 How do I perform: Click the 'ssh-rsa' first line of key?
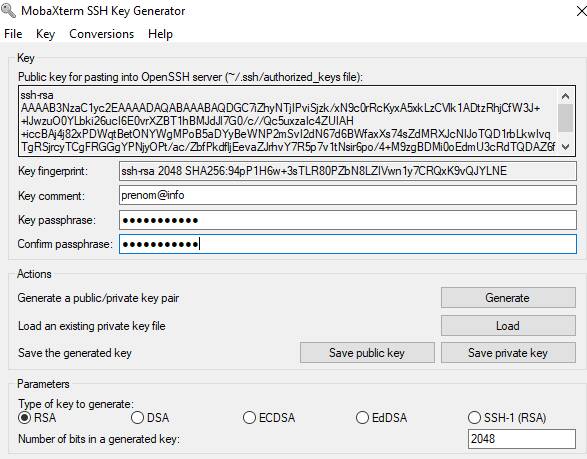point(37,95)
